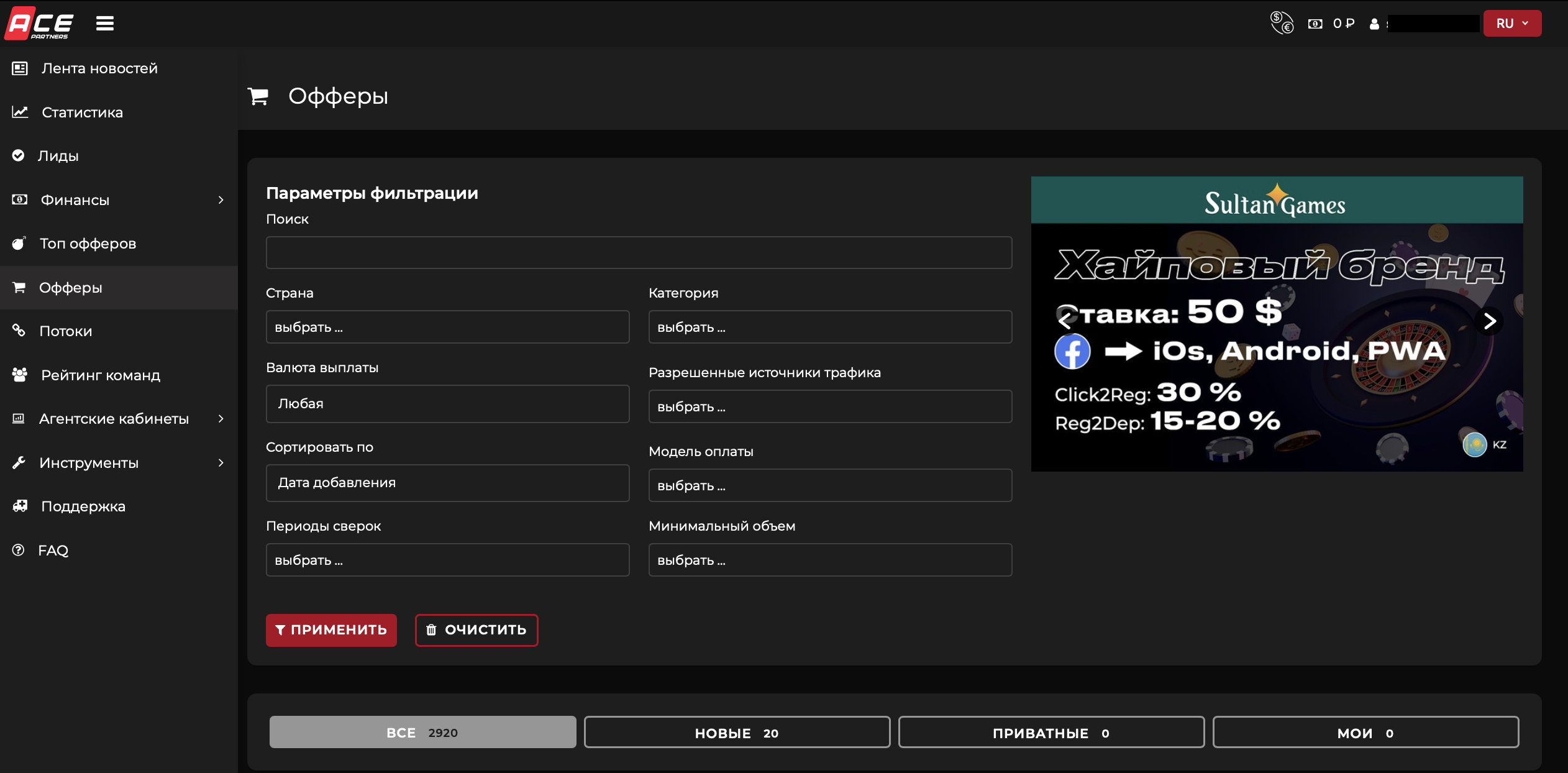Go to previous banner slide arrow

[1065, 321]
